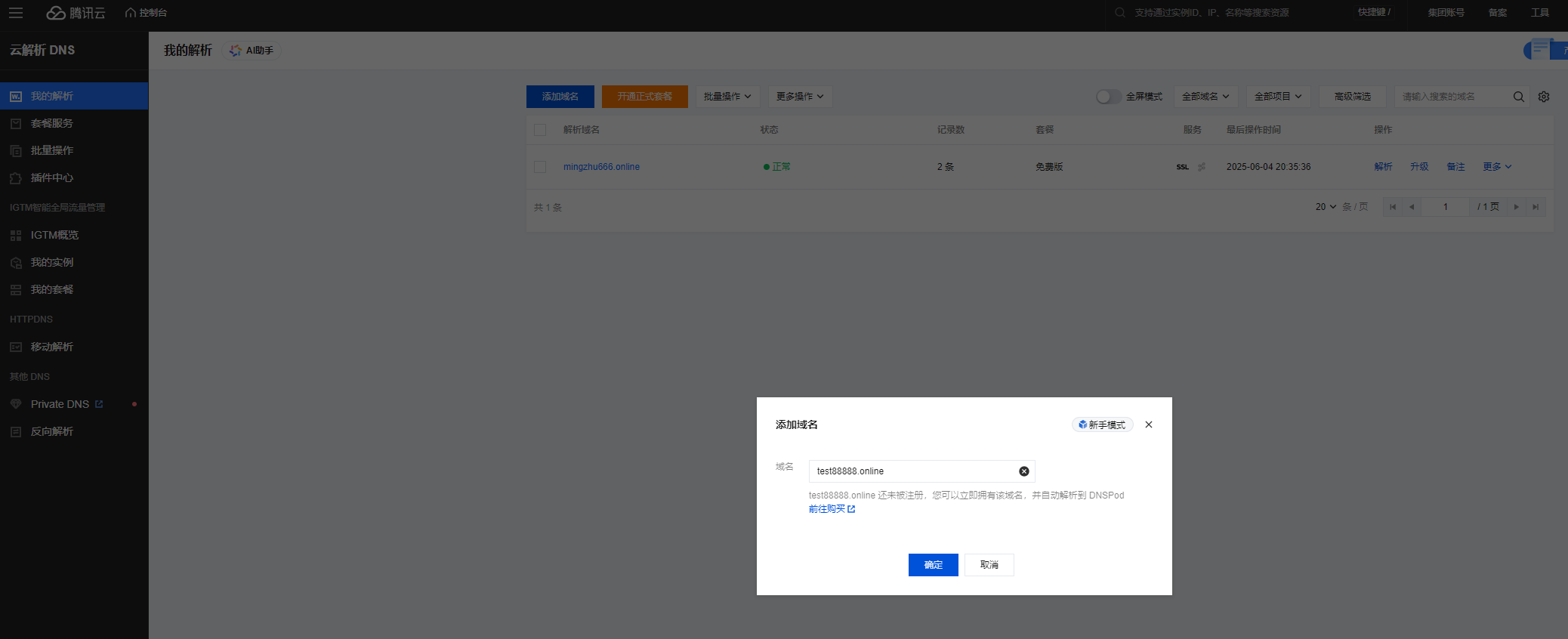Click the SSL service icon for mingzhu666.online
The height and width of the screenshot is (639, 1568).
coord(1182,167)
